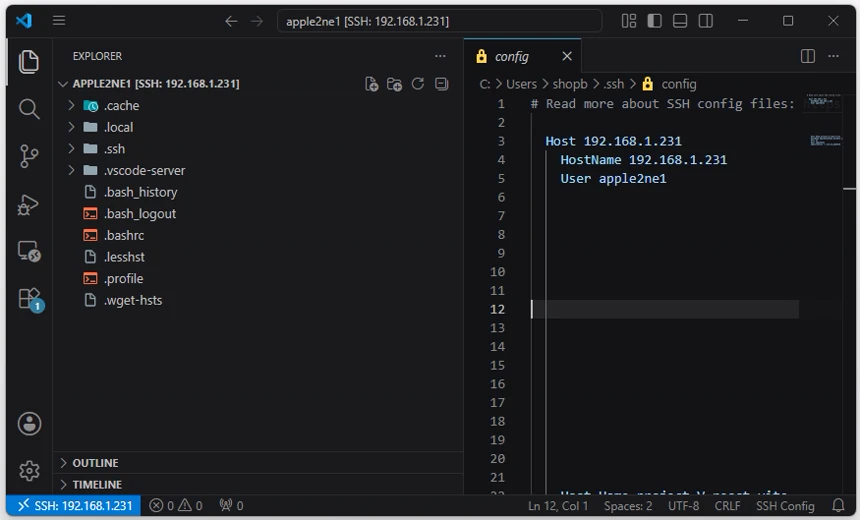Image resolution: width=860 pixels, height=520 pixels.
Task: Click forwarded ports status item
Action: click(231, 506)
